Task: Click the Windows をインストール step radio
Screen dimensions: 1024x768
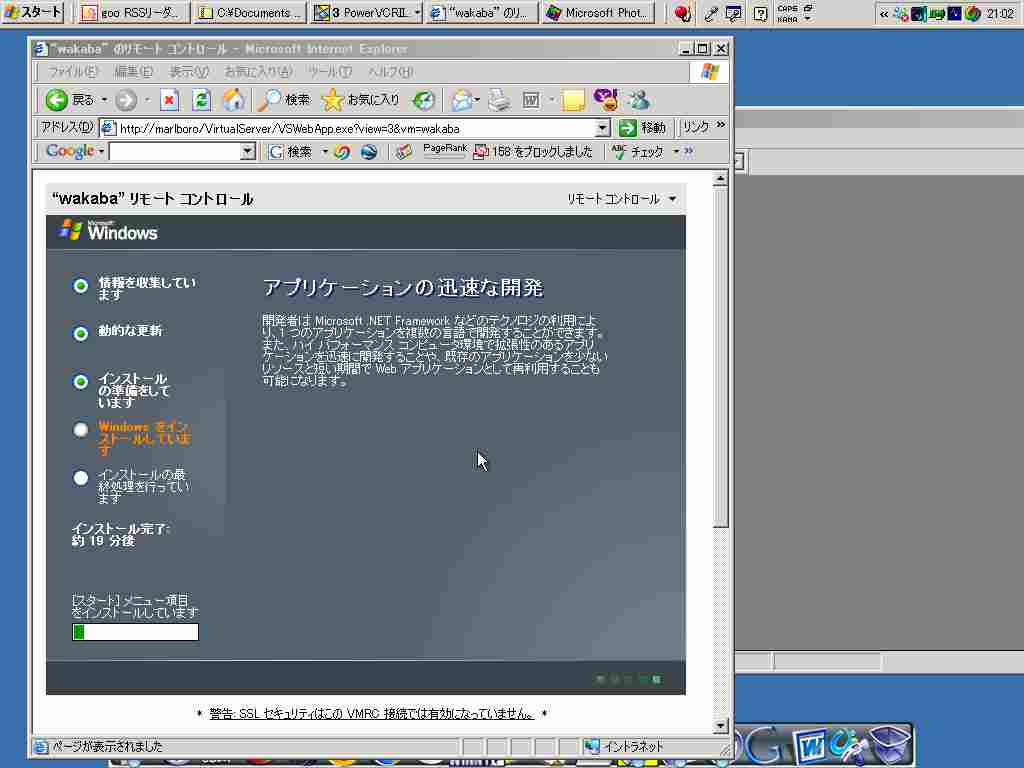Action: (x=80, y=430)
